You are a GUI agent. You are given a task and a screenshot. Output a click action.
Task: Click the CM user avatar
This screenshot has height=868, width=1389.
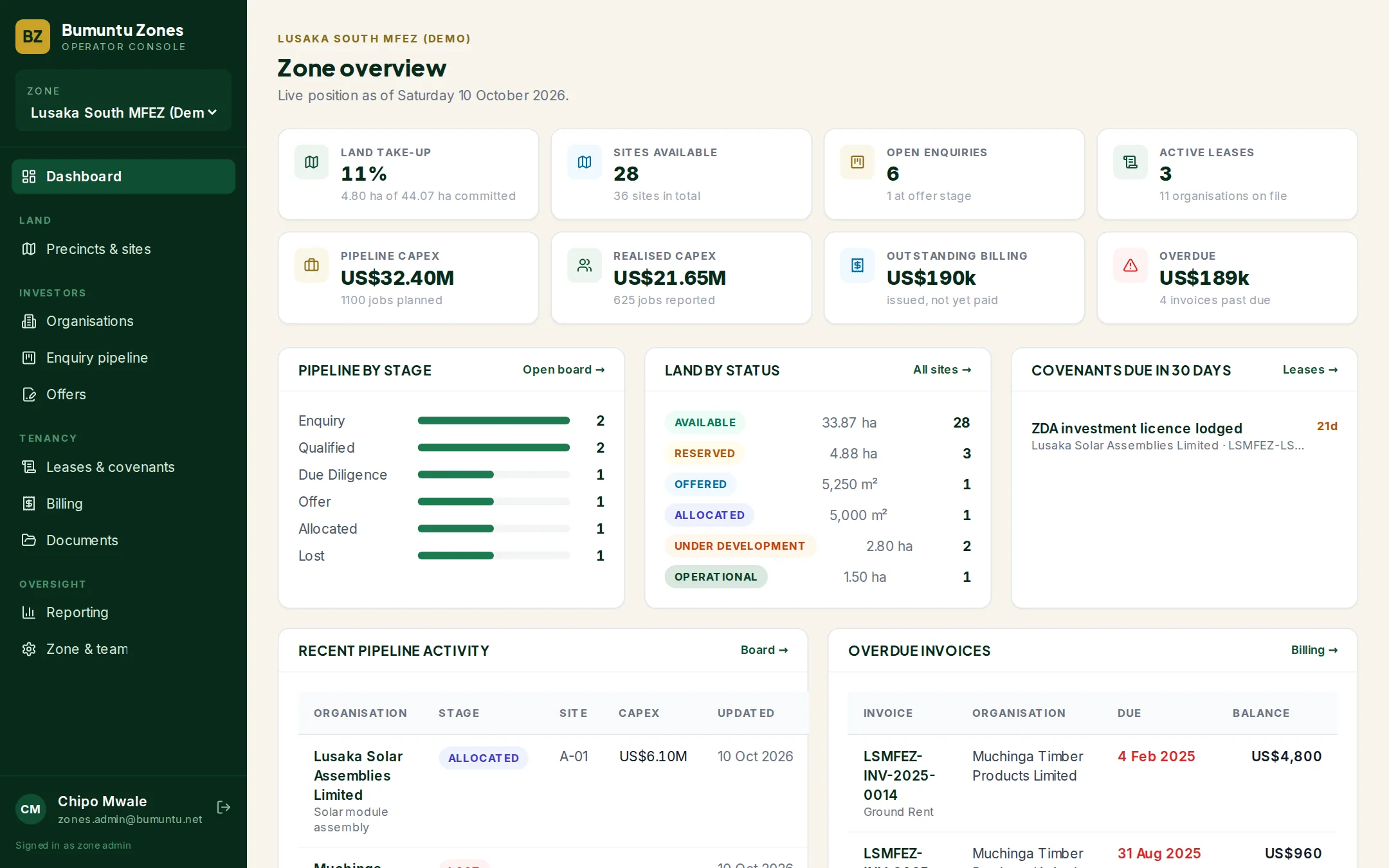click(30, 809)
